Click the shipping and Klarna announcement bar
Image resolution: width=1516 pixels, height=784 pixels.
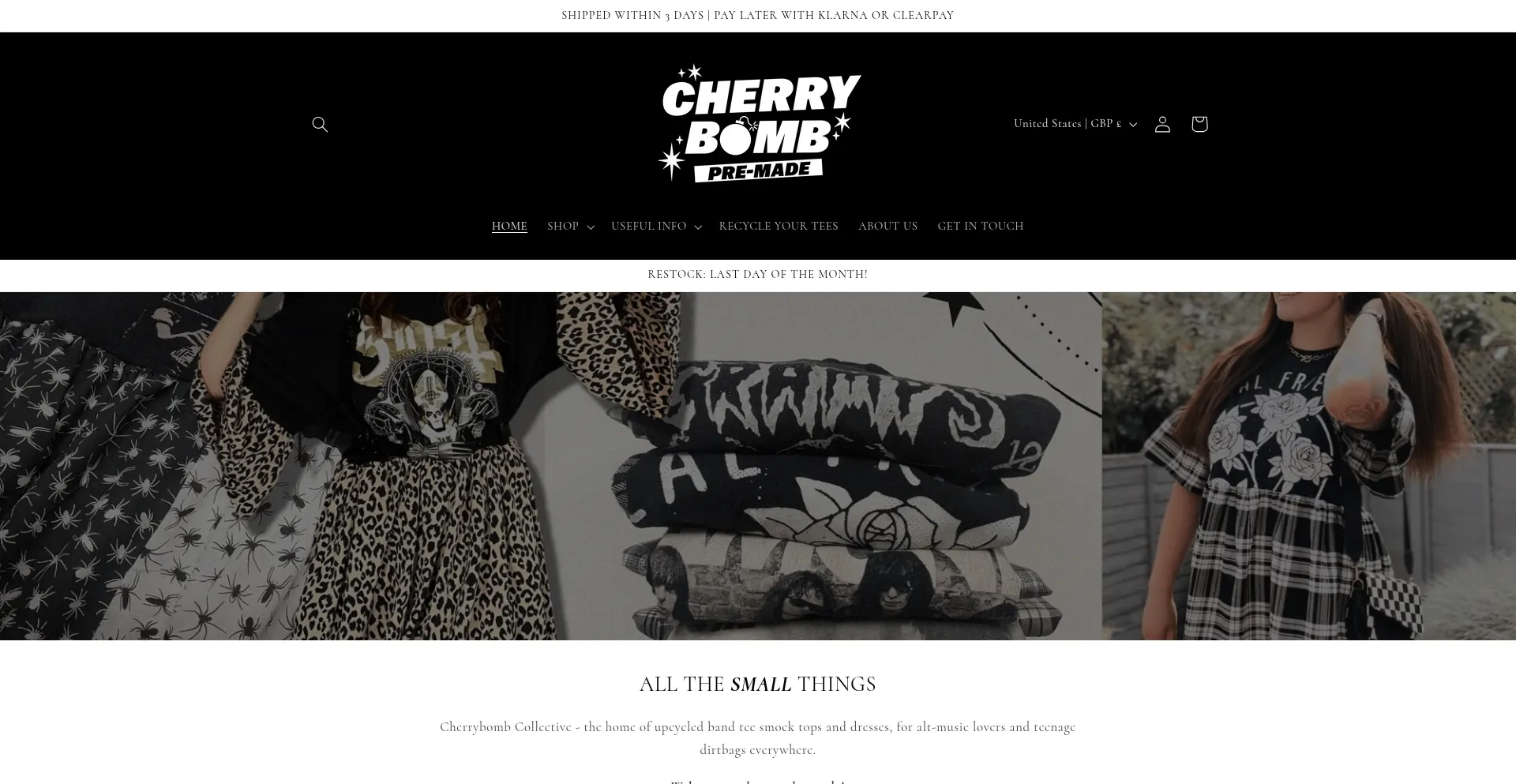click(x=758, y=16)
